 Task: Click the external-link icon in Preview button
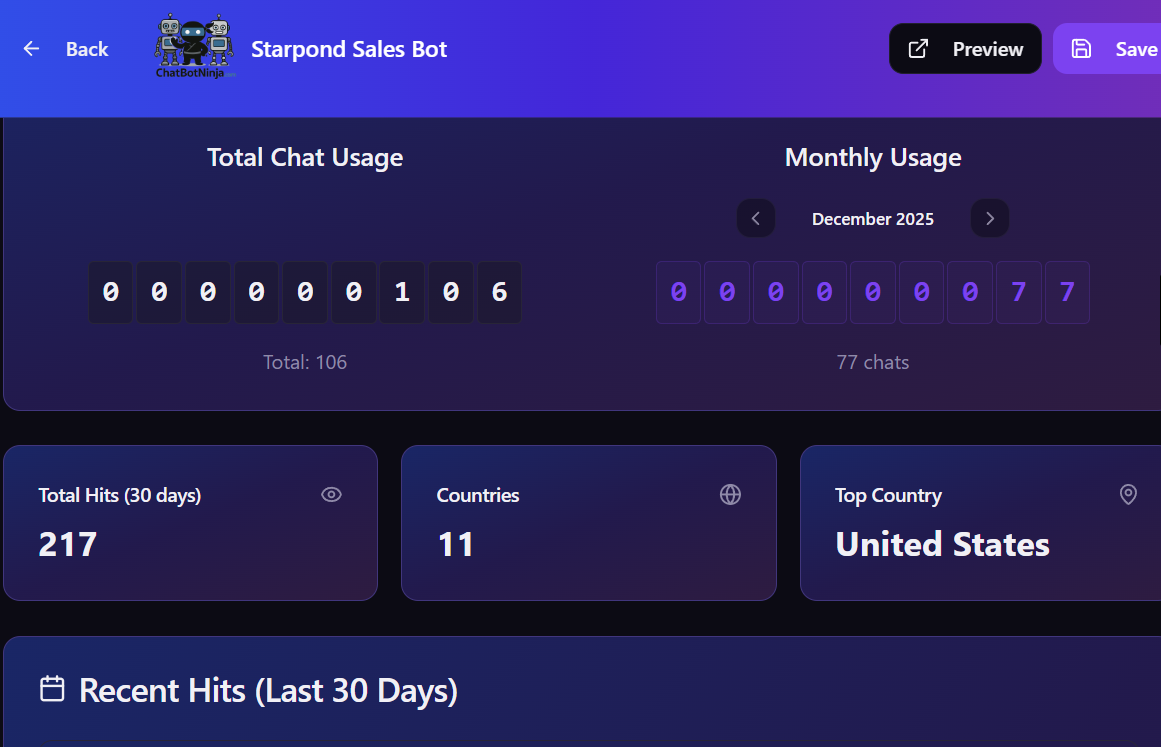coord(918,49)
